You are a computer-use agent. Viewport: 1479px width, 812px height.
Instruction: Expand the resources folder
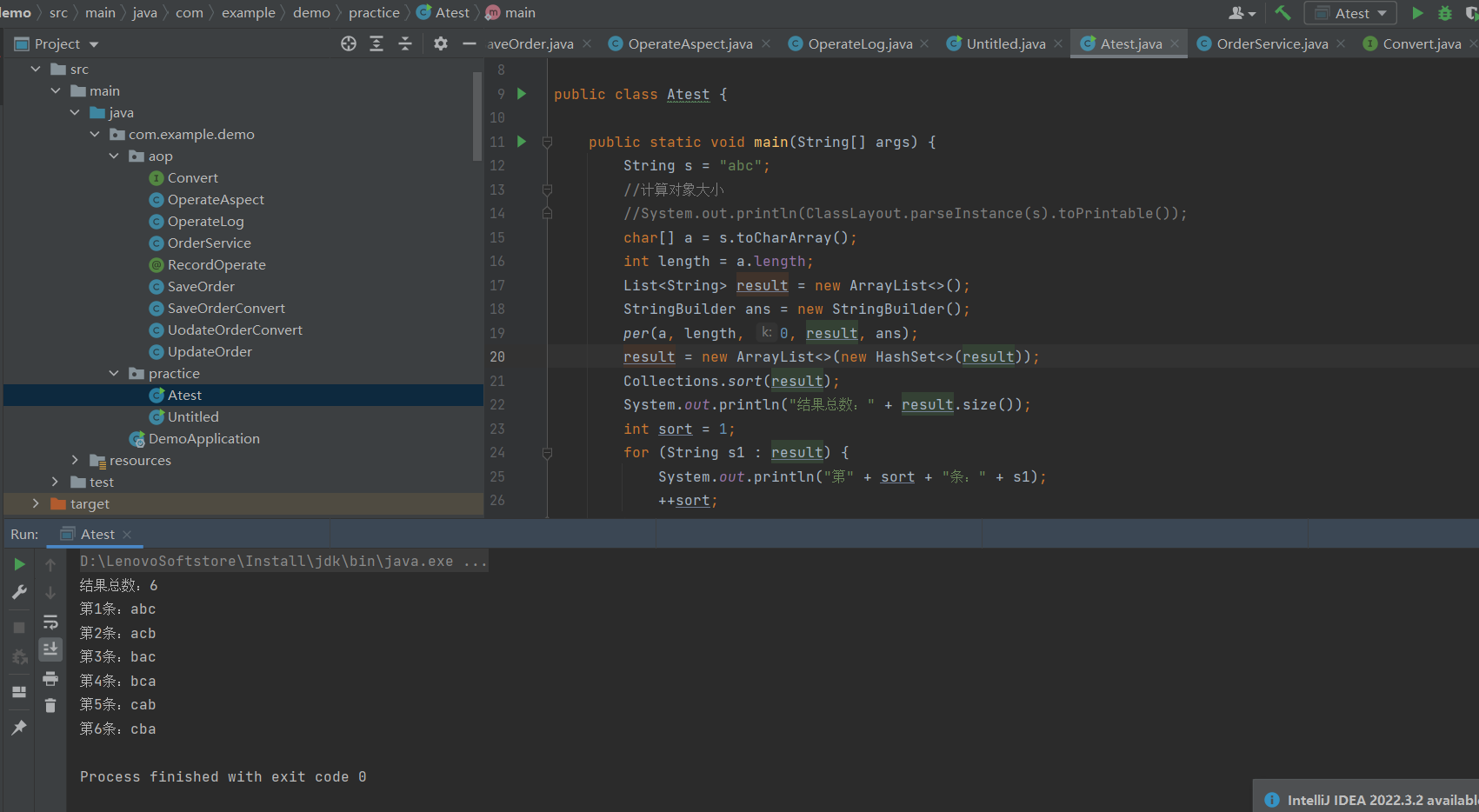[75, 460]
